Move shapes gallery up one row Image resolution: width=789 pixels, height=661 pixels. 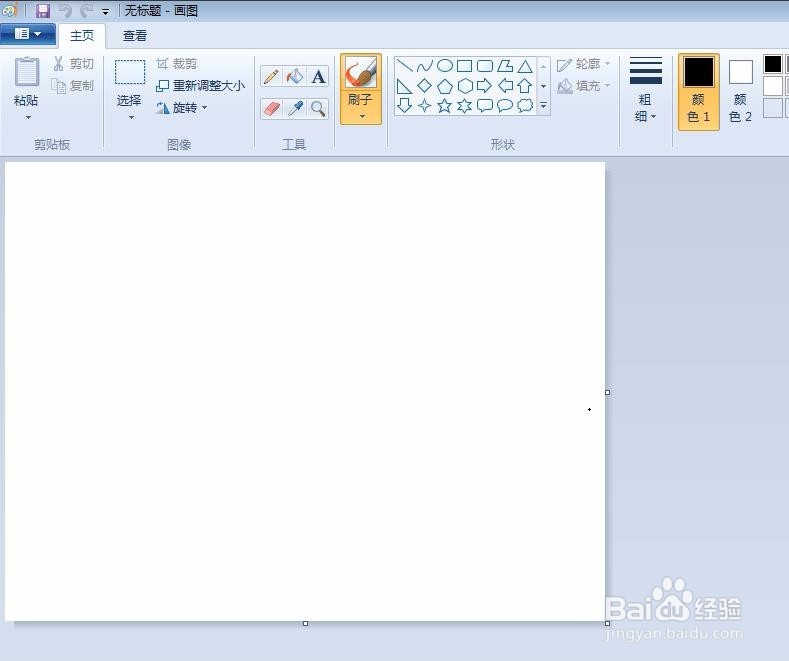(x=543, y=66)
